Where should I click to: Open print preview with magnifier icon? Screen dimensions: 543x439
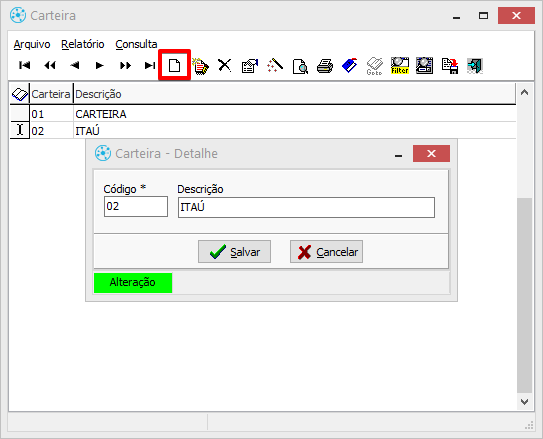(x=300, y=66)
